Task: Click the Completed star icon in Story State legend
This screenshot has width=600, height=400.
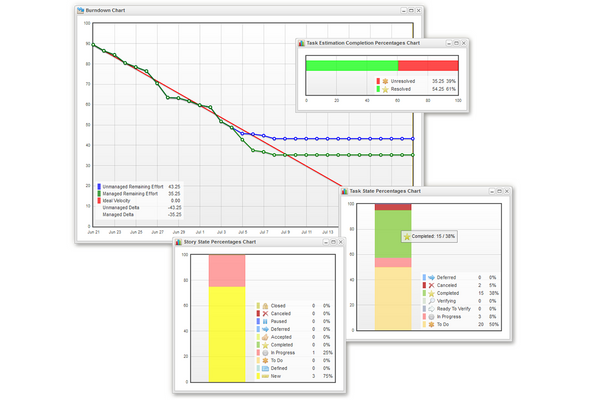Action: click(265, 345)
